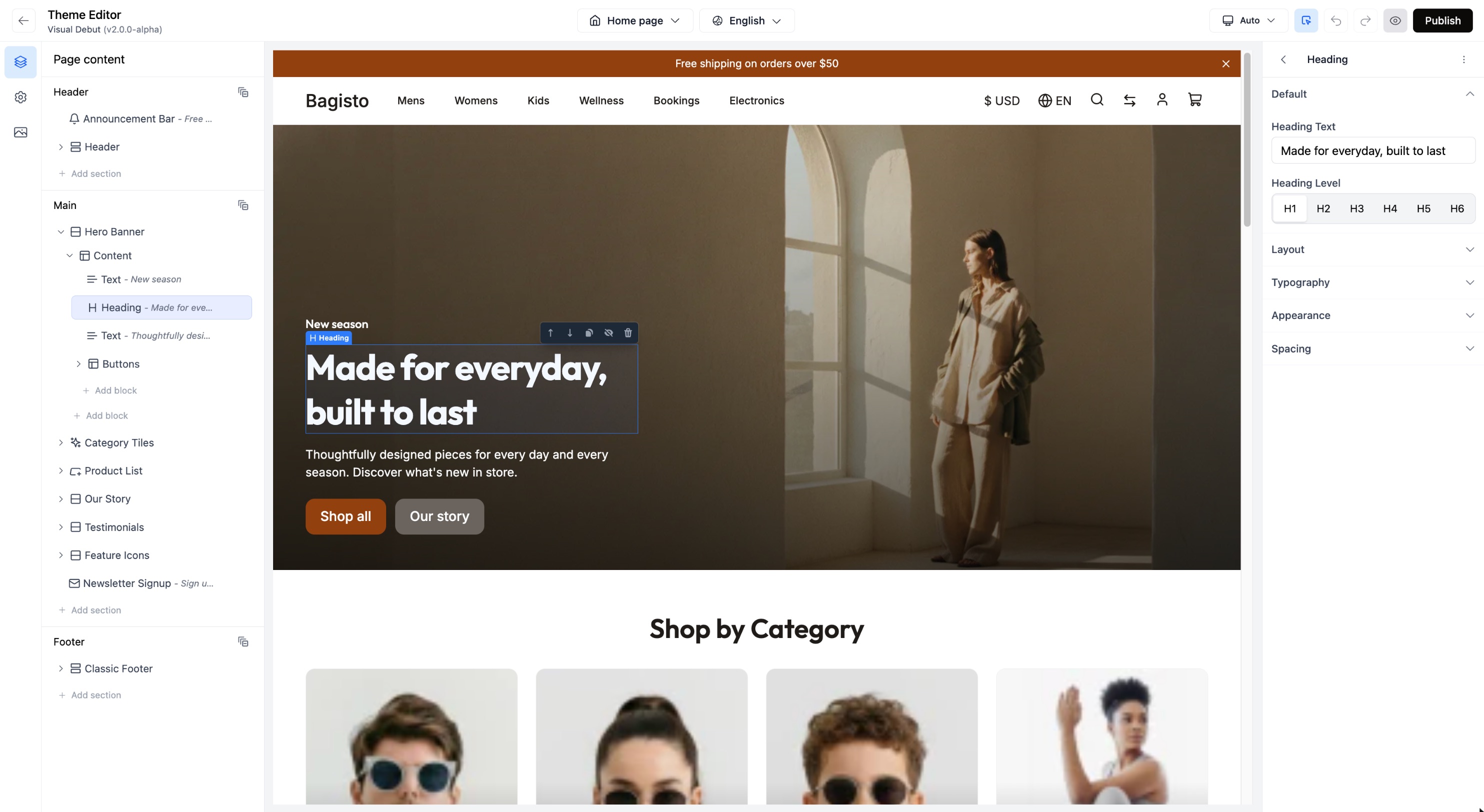Open the Auto viewport dropdown
1484x812 pixels.
click(x=1248, y=20)
